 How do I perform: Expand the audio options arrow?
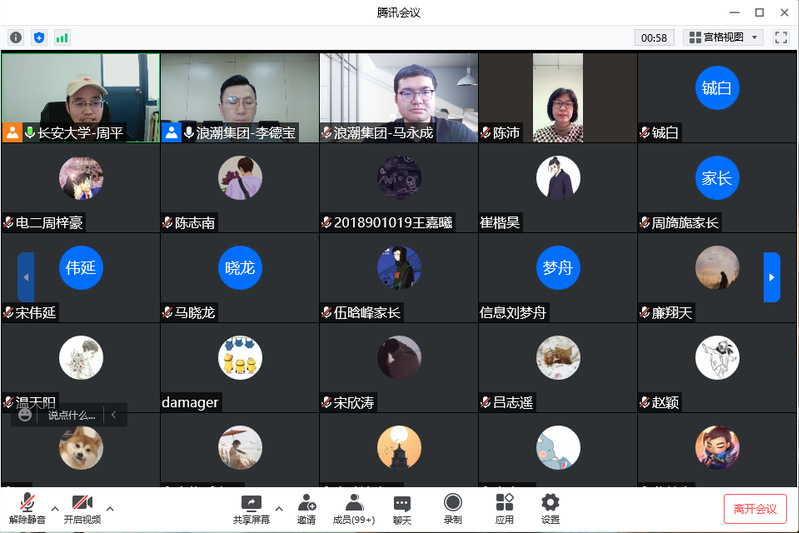pos(55,506)
